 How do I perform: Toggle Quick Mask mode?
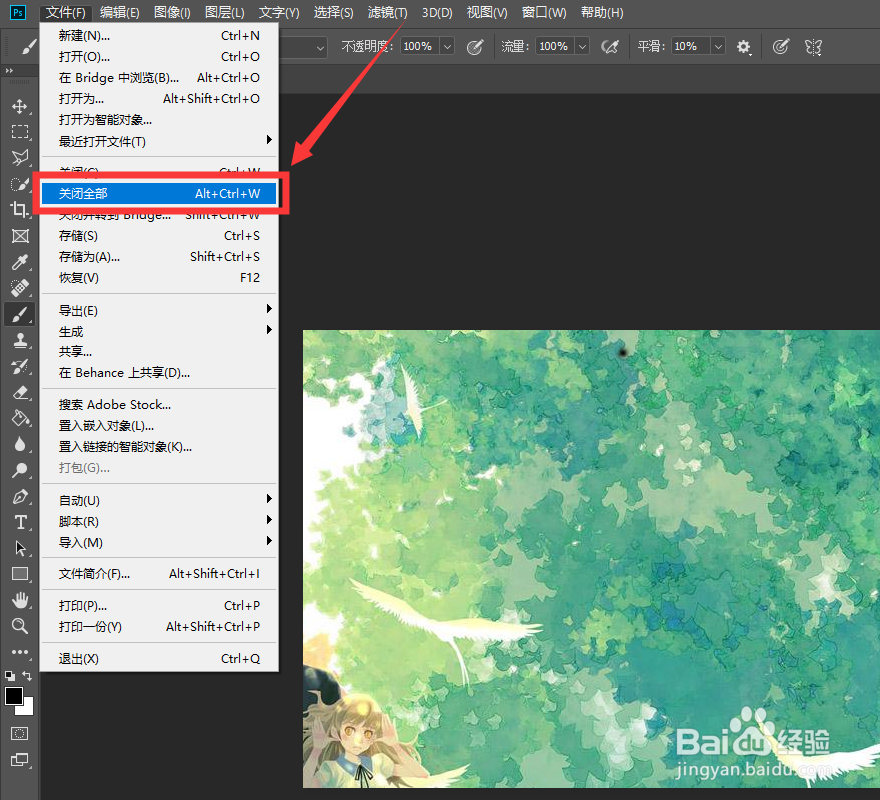pyautogui.click(x=20, y=733)
